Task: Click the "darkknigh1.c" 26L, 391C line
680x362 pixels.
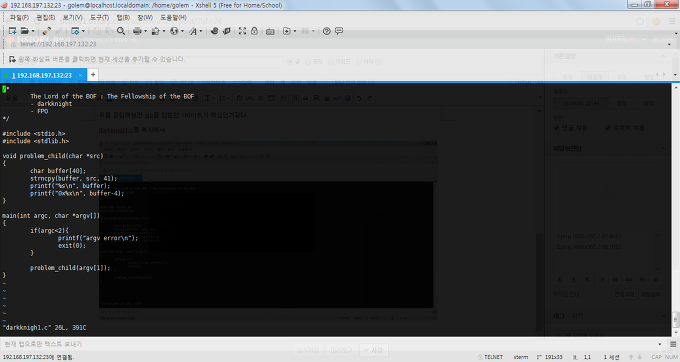Action: coord(44,328)
